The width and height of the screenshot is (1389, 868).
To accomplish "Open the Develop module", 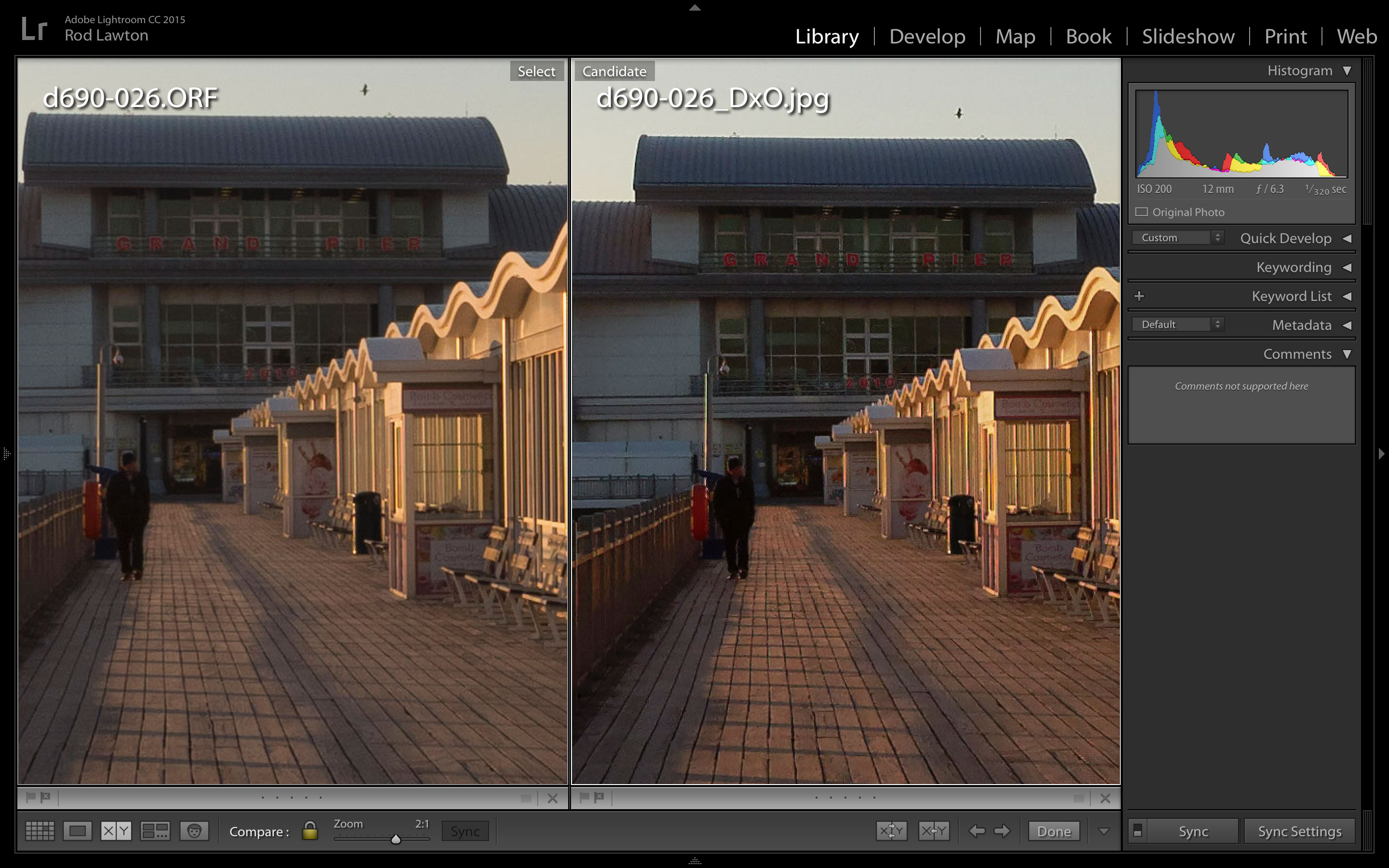I will click(927, 36).
